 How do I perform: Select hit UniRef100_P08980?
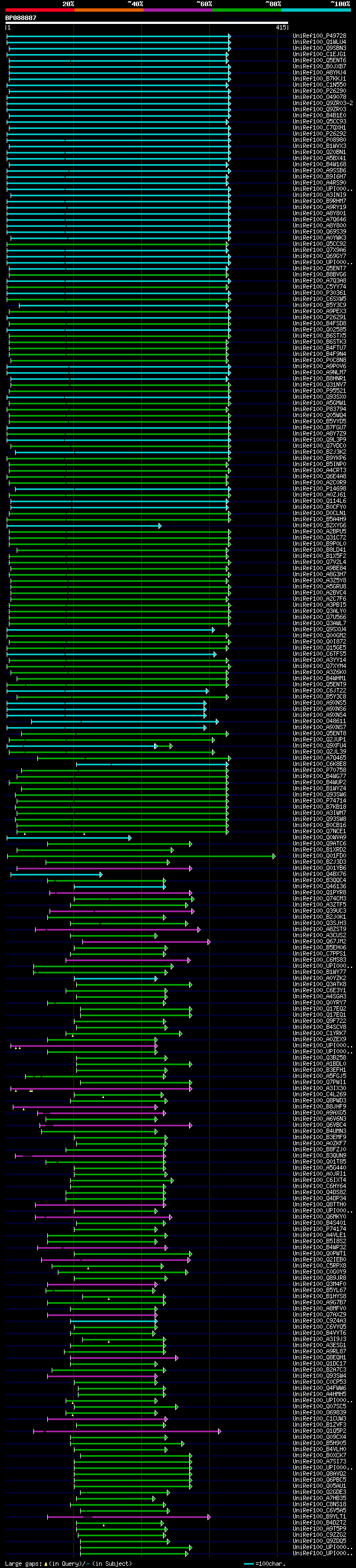[319, 140]
